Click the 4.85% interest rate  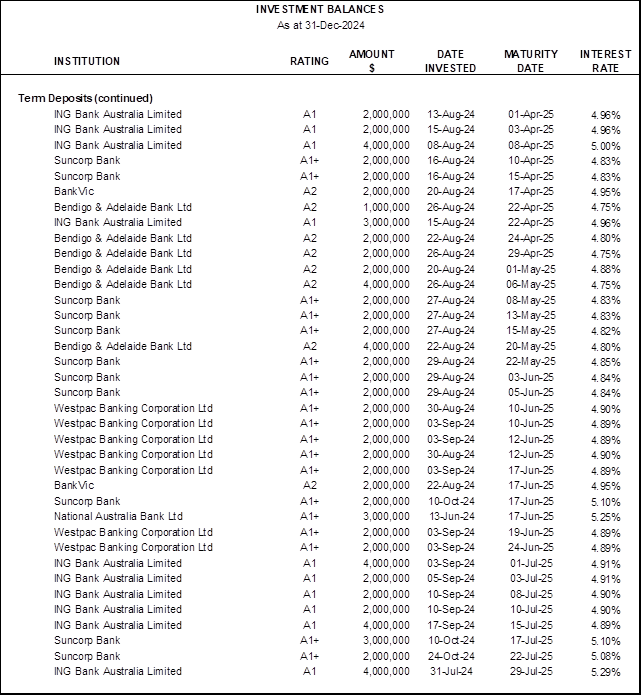pos(606,363)
